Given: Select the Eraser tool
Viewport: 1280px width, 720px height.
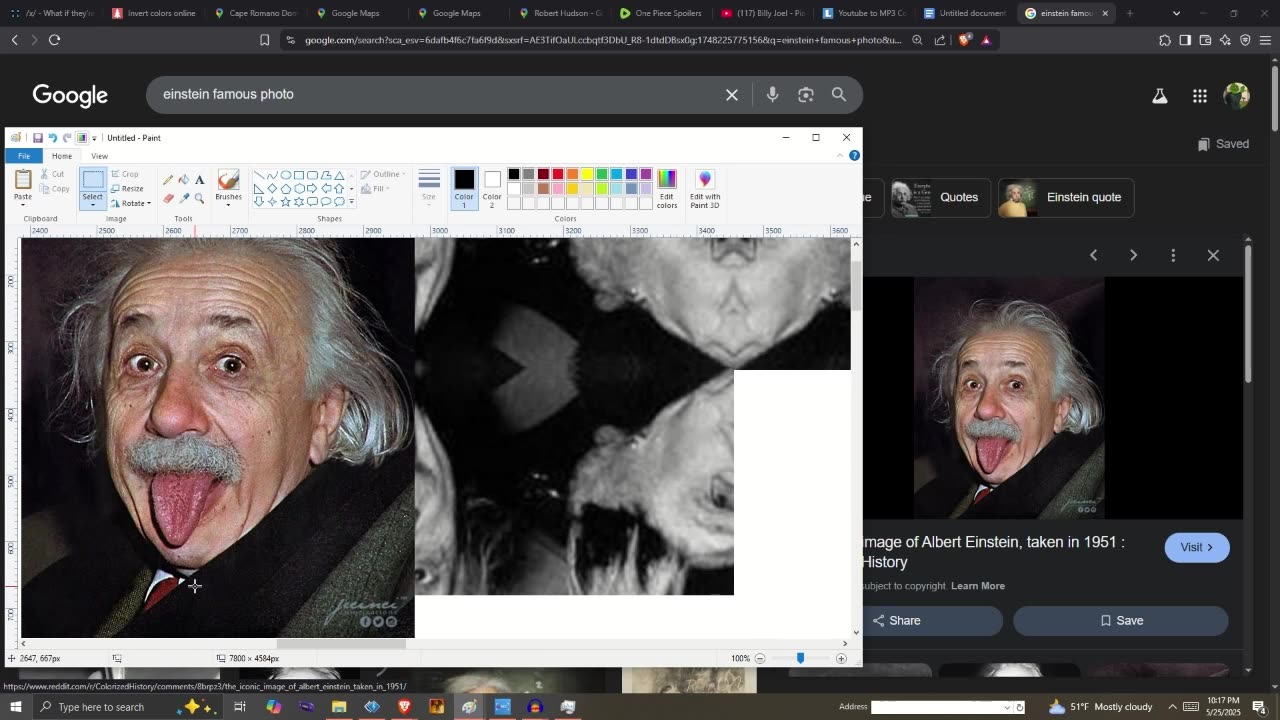Looking at the screenshot, I should [x=168, y=198].
